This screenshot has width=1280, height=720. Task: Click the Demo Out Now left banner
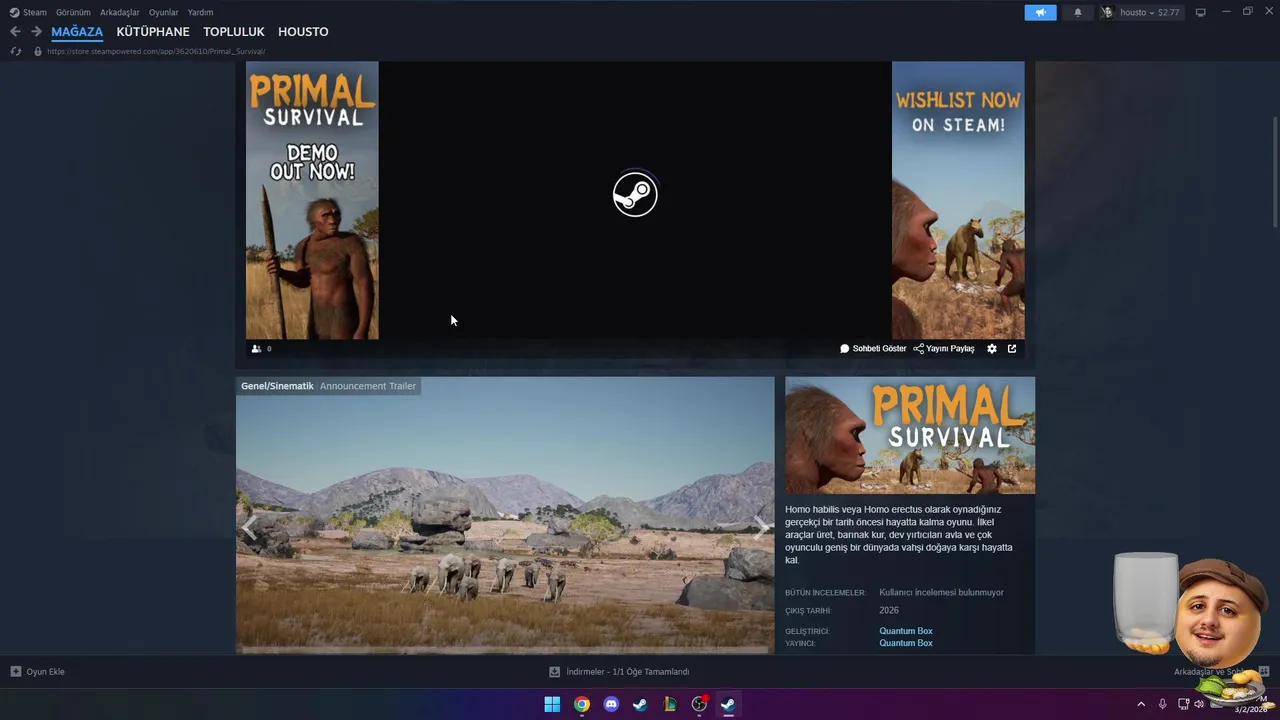coord(312,200)
